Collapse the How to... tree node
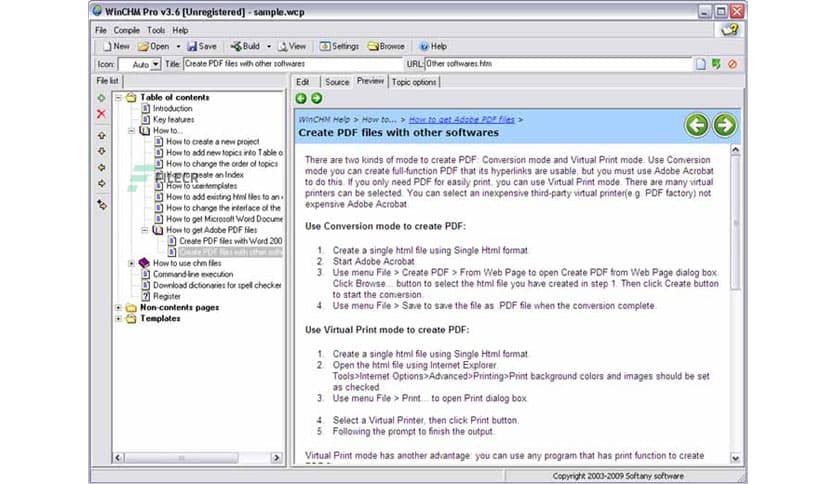The width and height of the screenshot is (836, 484). (x=132, y=131)
